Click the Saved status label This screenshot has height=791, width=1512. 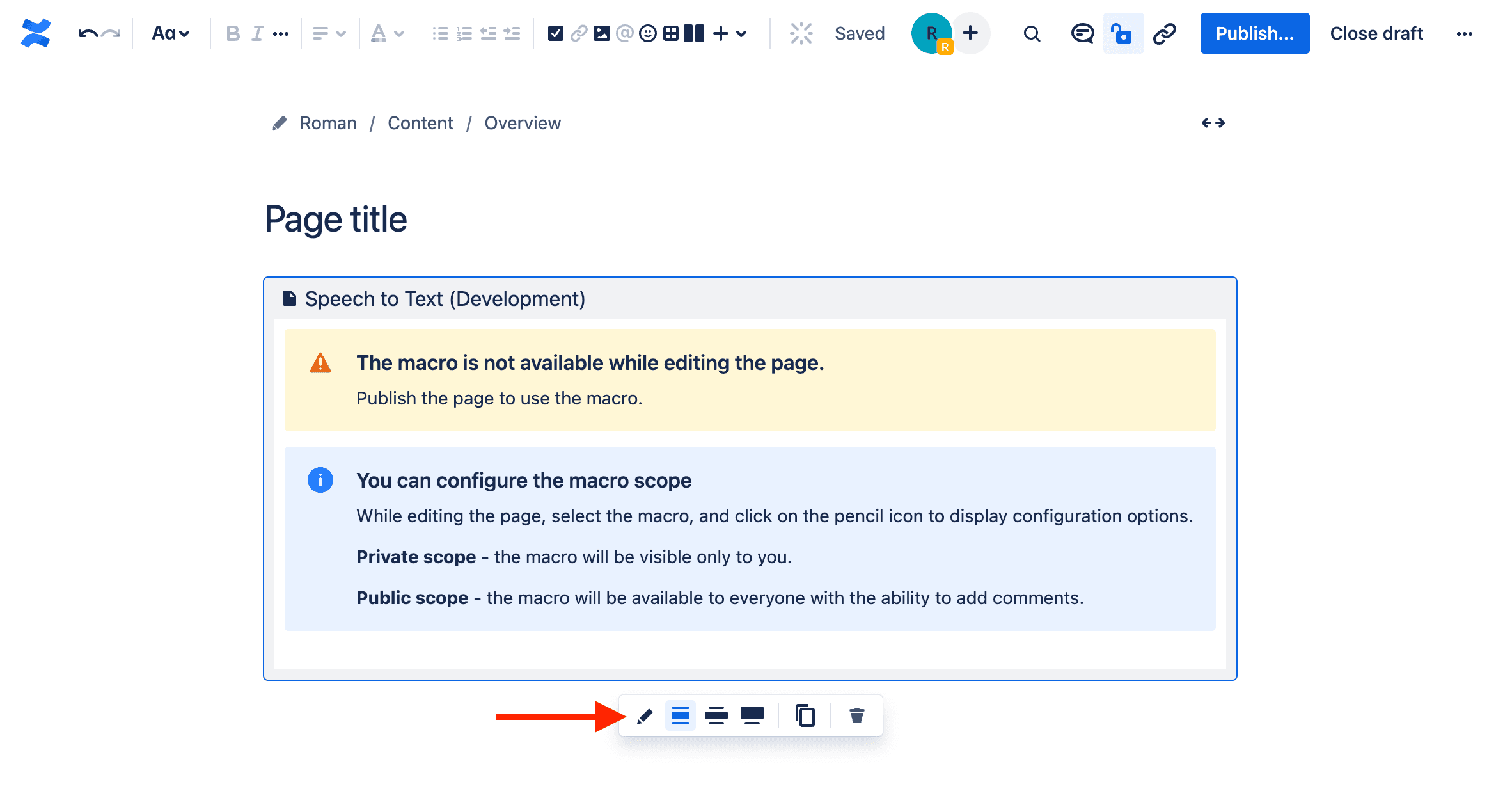[x=860, y=33]
